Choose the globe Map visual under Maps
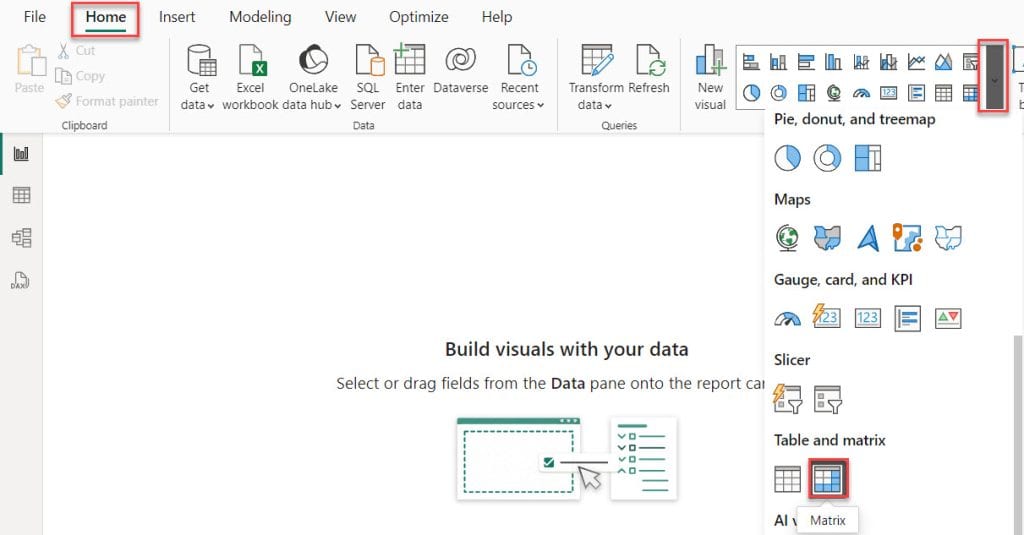 click(x=788, y=238)
